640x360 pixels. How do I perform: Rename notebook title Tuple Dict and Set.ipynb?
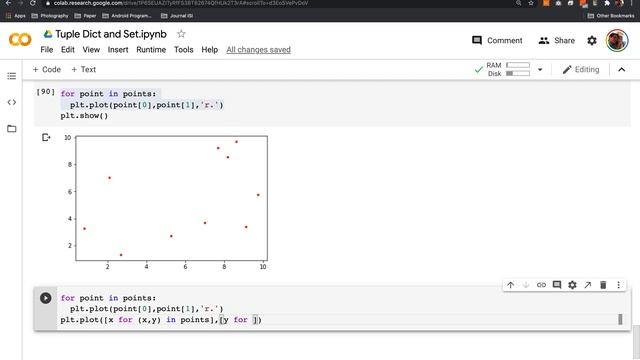[x=111, y=34]
